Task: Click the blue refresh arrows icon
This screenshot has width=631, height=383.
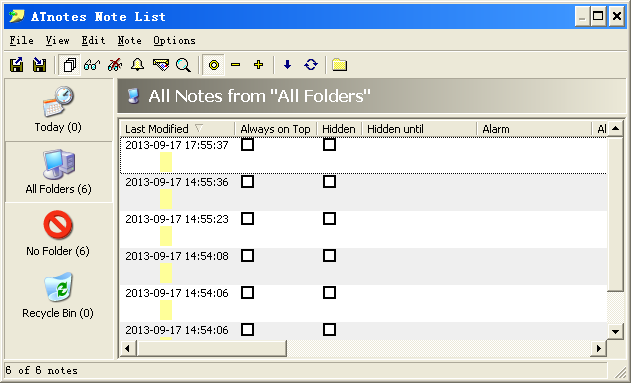Action: click(311, 65)
